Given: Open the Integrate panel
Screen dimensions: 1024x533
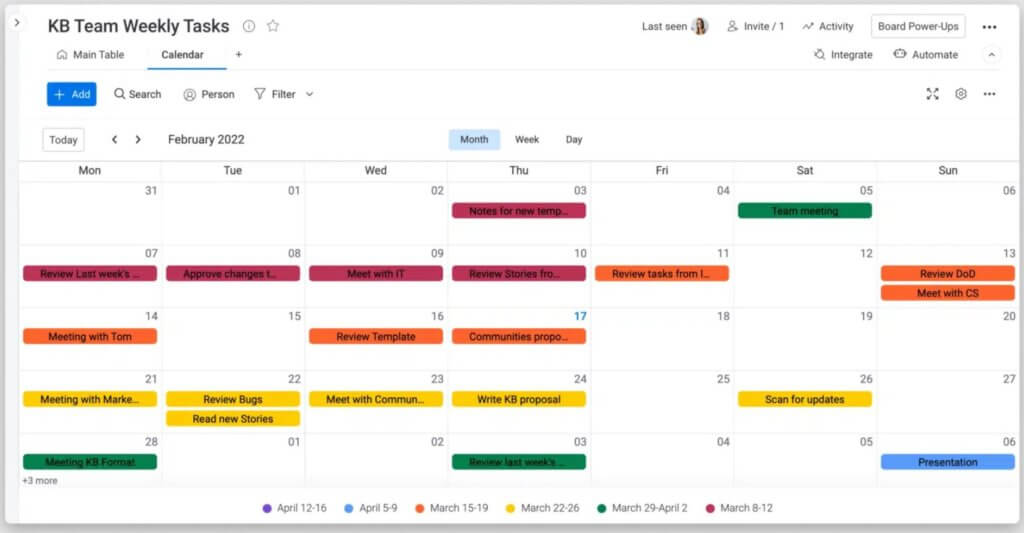Looking at the screenshot, I should click(843, 55).
